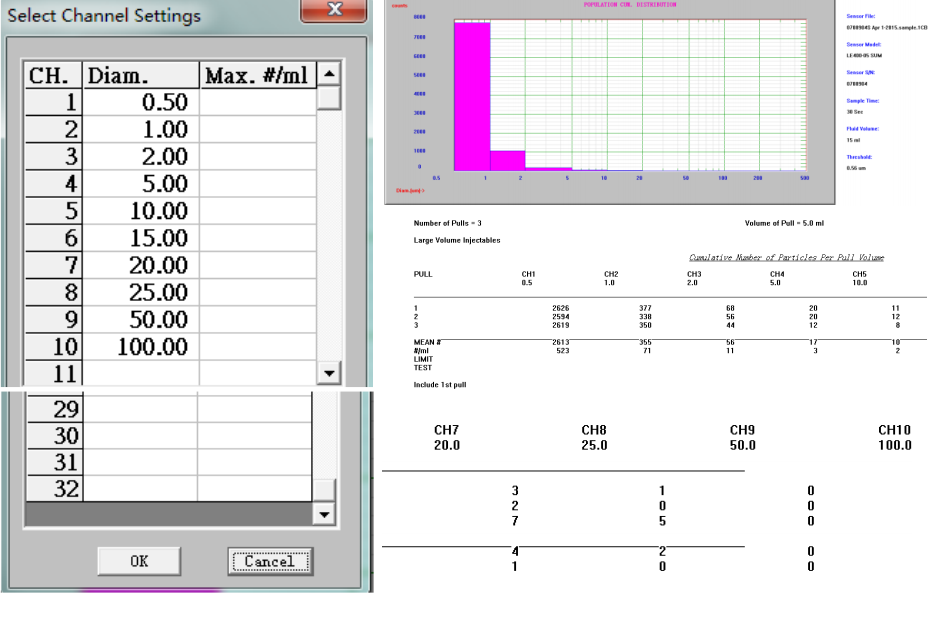This screenshot has height=626, width=933.
Task: Select row header for channel 8
Action: 54,292
